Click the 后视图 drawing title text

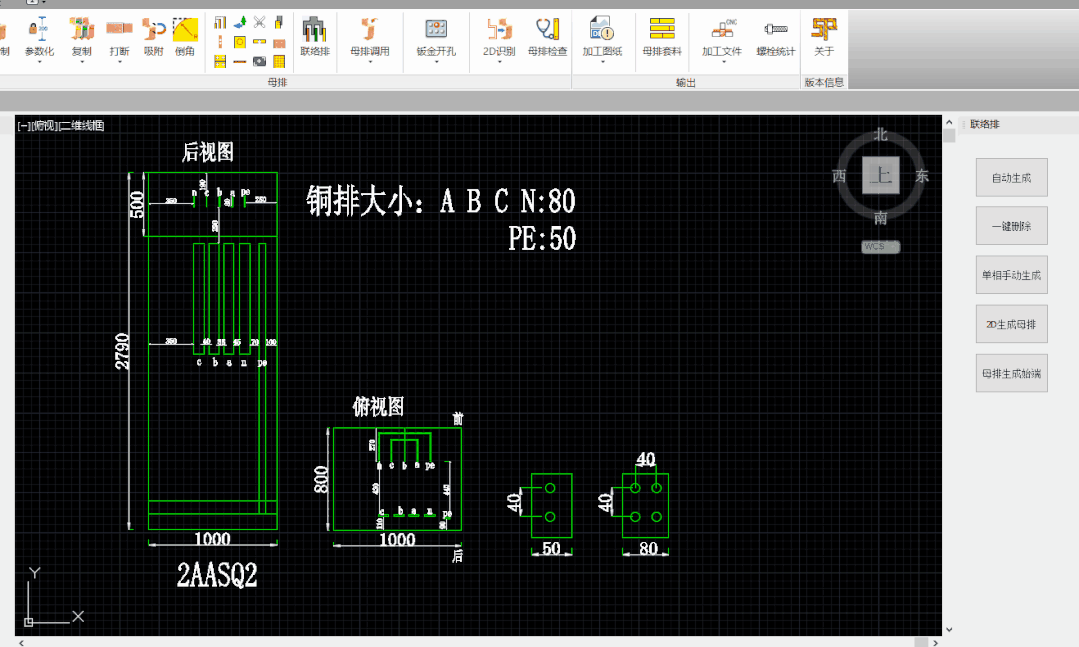[208, 151]
